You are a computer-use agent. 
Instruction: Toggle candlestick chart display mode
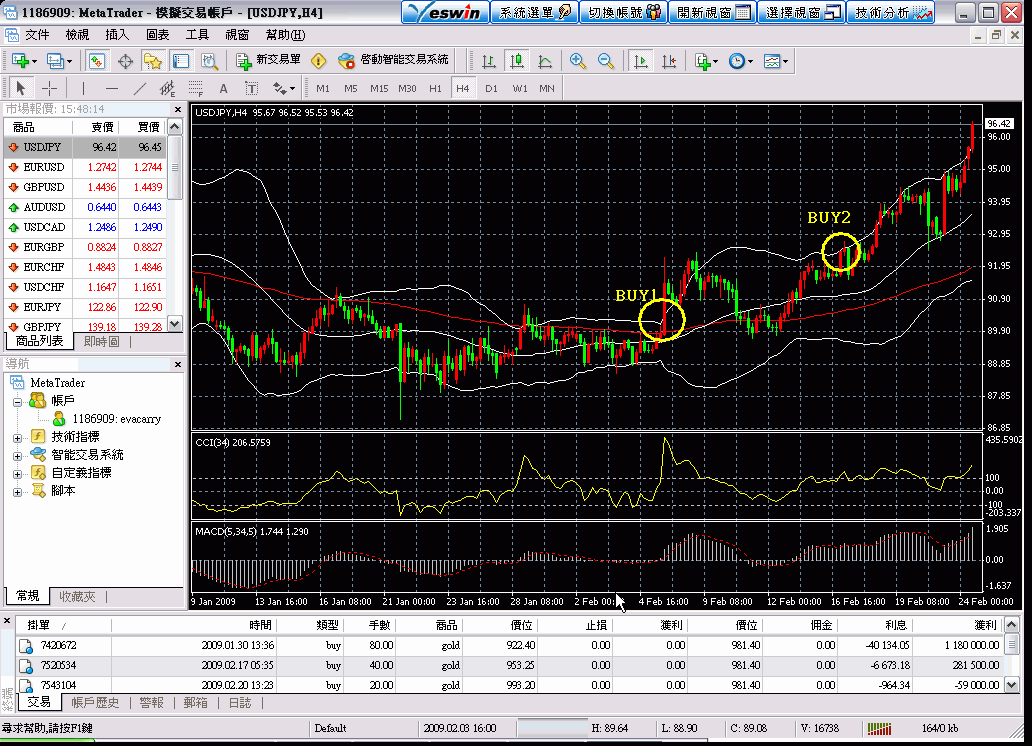(515, 61)
